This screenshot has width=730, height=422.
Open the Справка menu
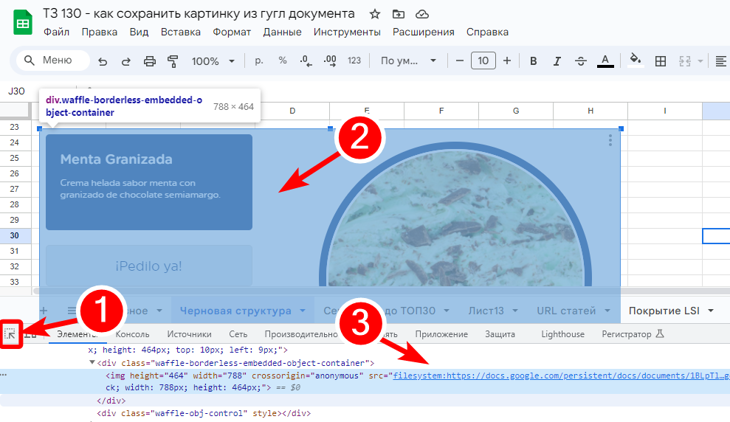[x=487, y=32]
